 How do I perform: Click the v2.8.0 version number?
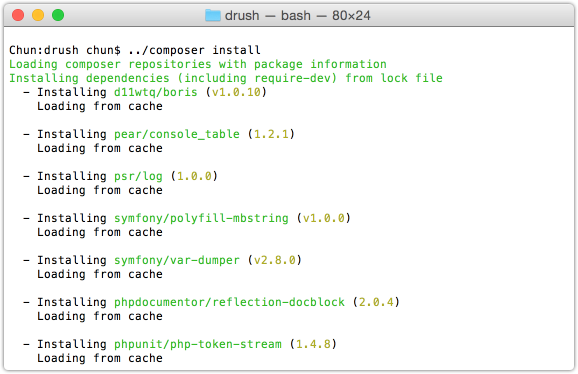[275, 261]
